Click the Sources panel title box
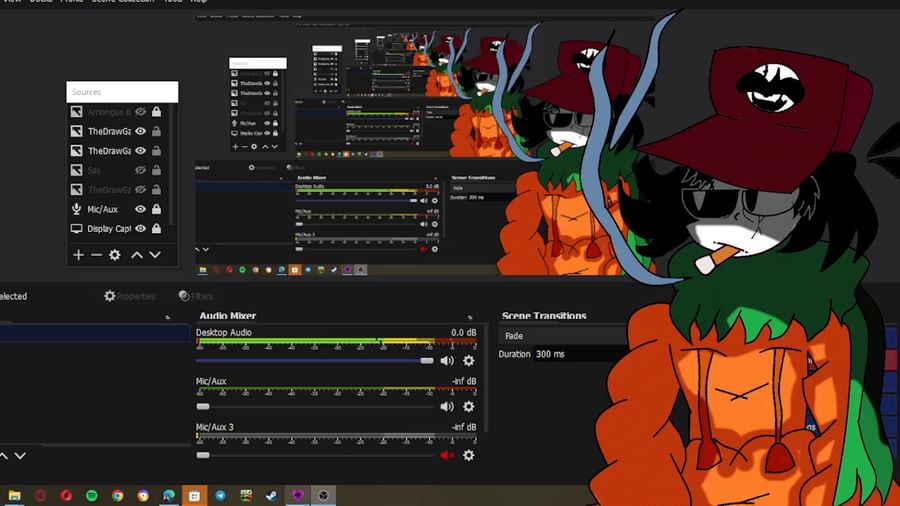The width and height of the screenshot is (900, 506). click(122, 92)
